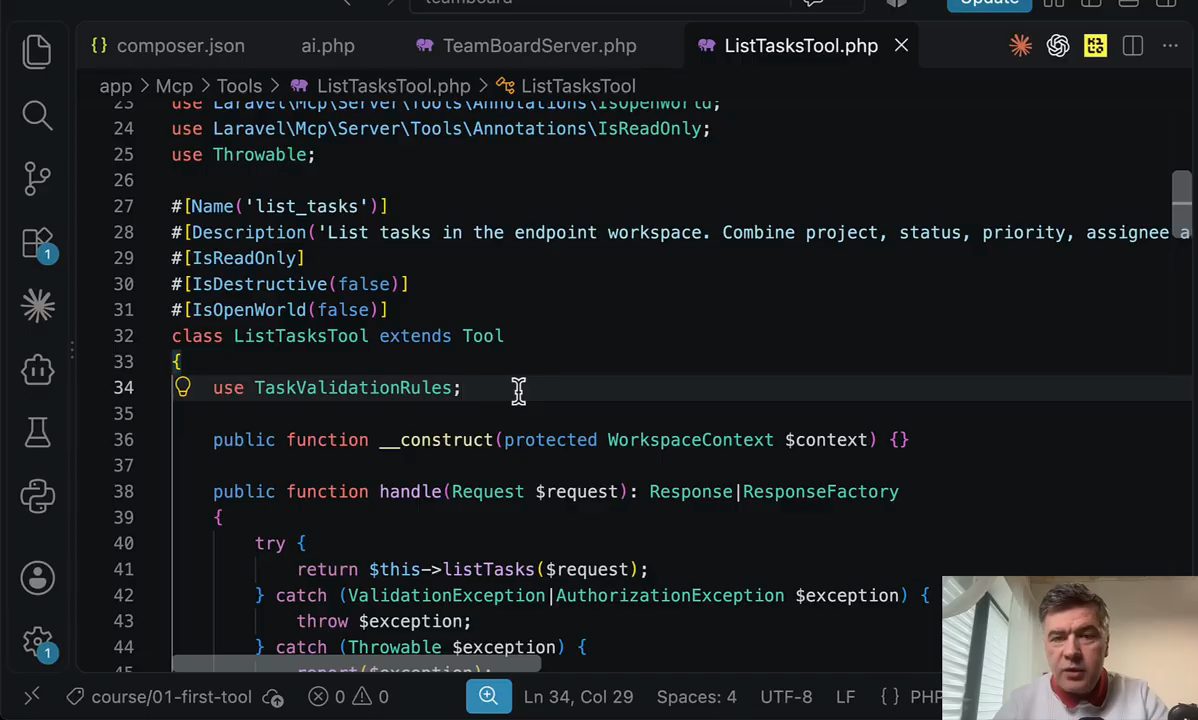Open the Python view in activity bar

37,497
